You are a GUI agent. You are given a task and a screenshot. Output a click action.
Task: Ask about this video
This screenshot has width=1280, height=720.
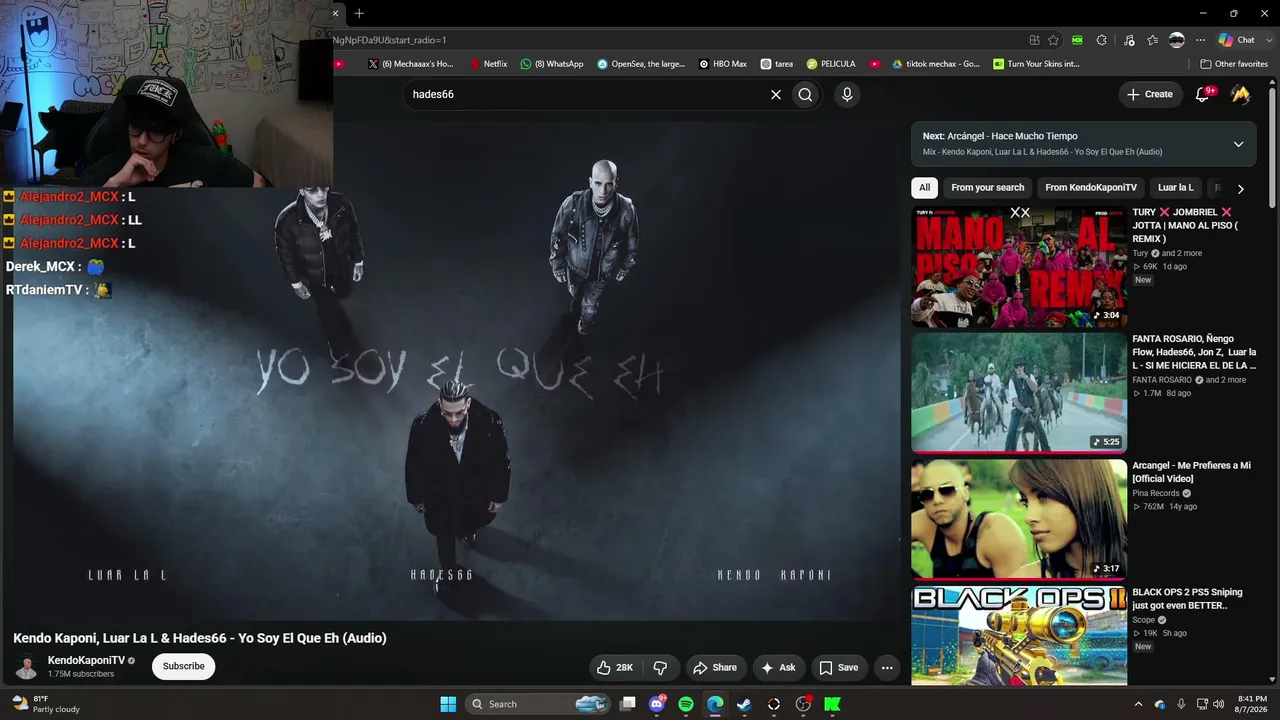click(778, 668)
